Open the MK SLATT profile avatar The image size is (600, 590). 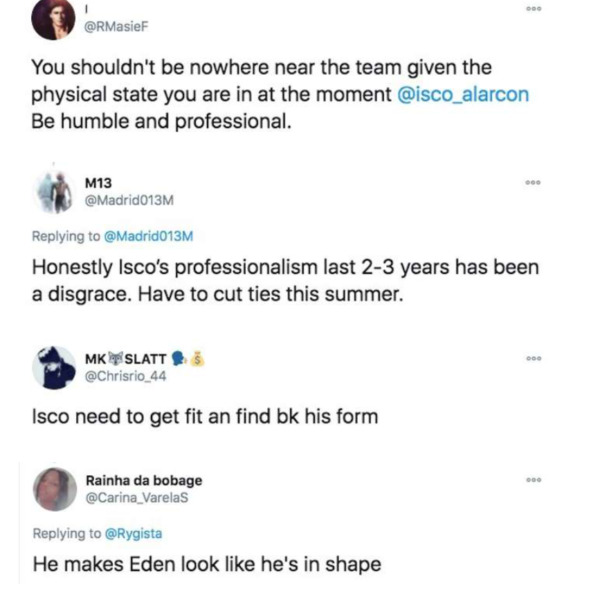coord(53,367)
